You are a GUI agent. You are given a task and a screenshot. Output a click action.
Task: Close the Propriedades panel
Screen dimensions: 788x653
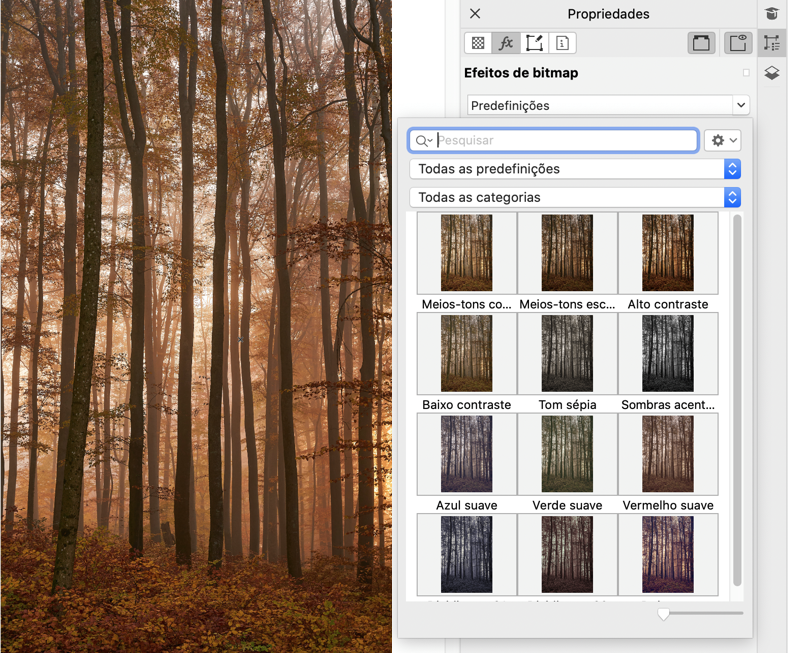(x=475, y=14)
